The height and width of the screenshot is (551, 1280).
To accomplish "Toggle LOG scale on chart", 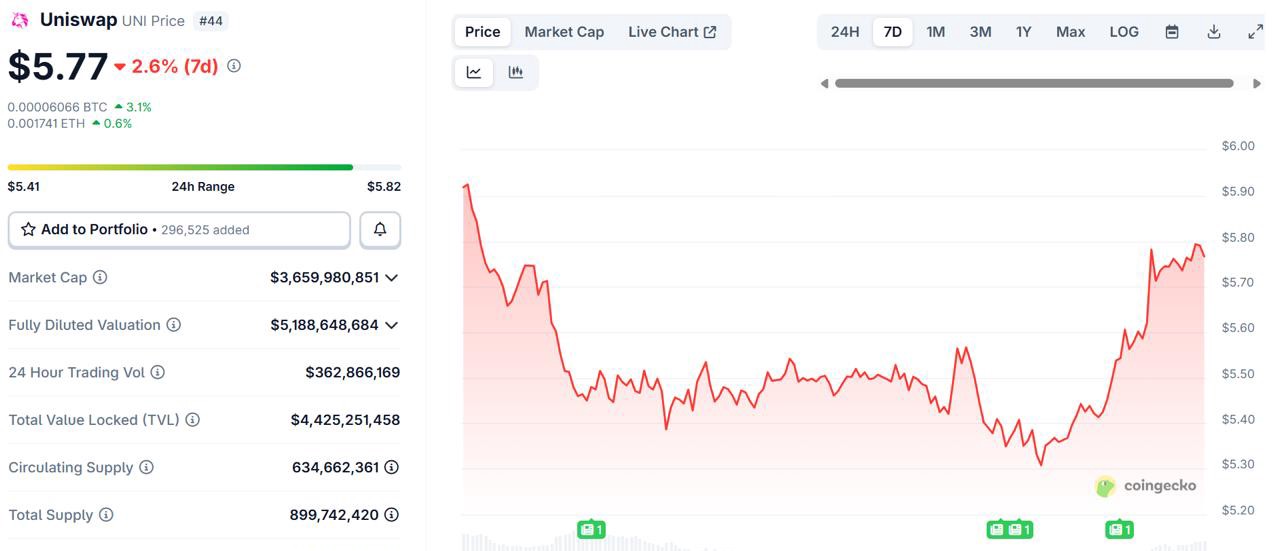I will point(1124,32).
